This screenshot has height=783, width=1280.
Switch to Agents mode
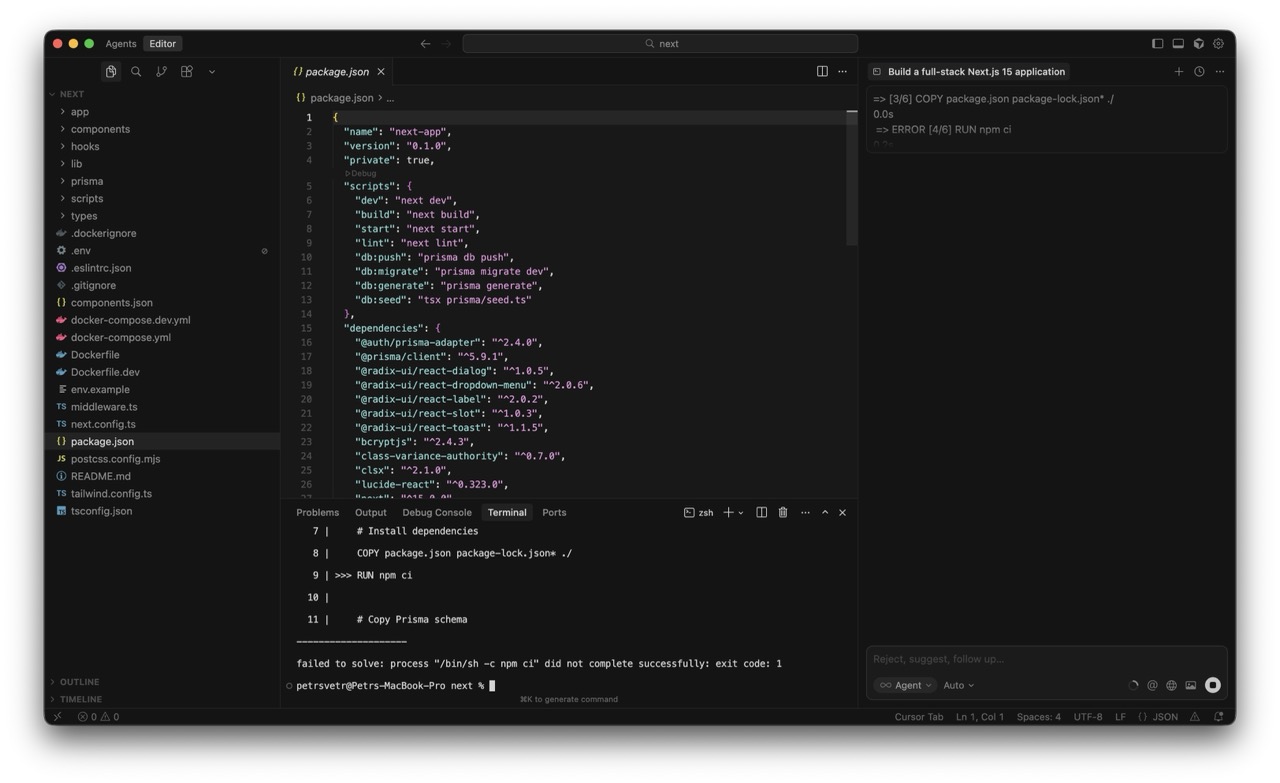(x=121, y=44)
